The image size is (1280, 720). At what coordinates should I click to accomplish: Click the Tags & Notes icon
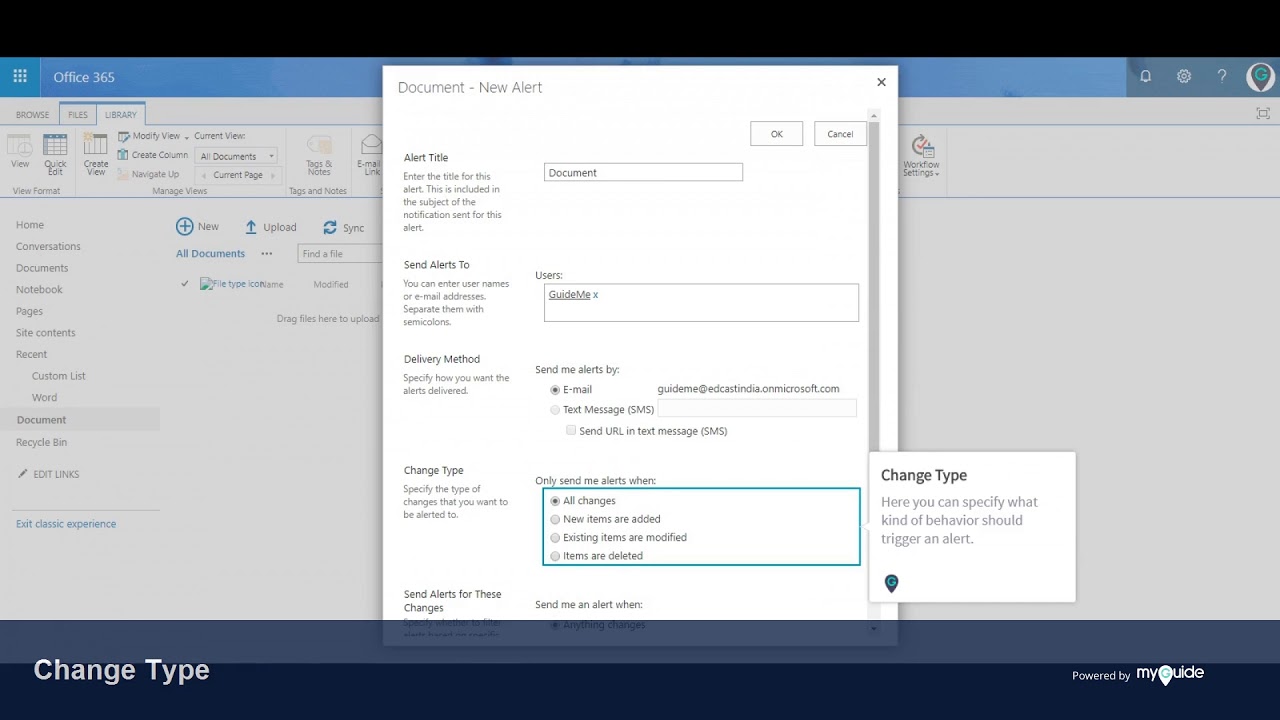pyautogui.click(x=319, y=145)
